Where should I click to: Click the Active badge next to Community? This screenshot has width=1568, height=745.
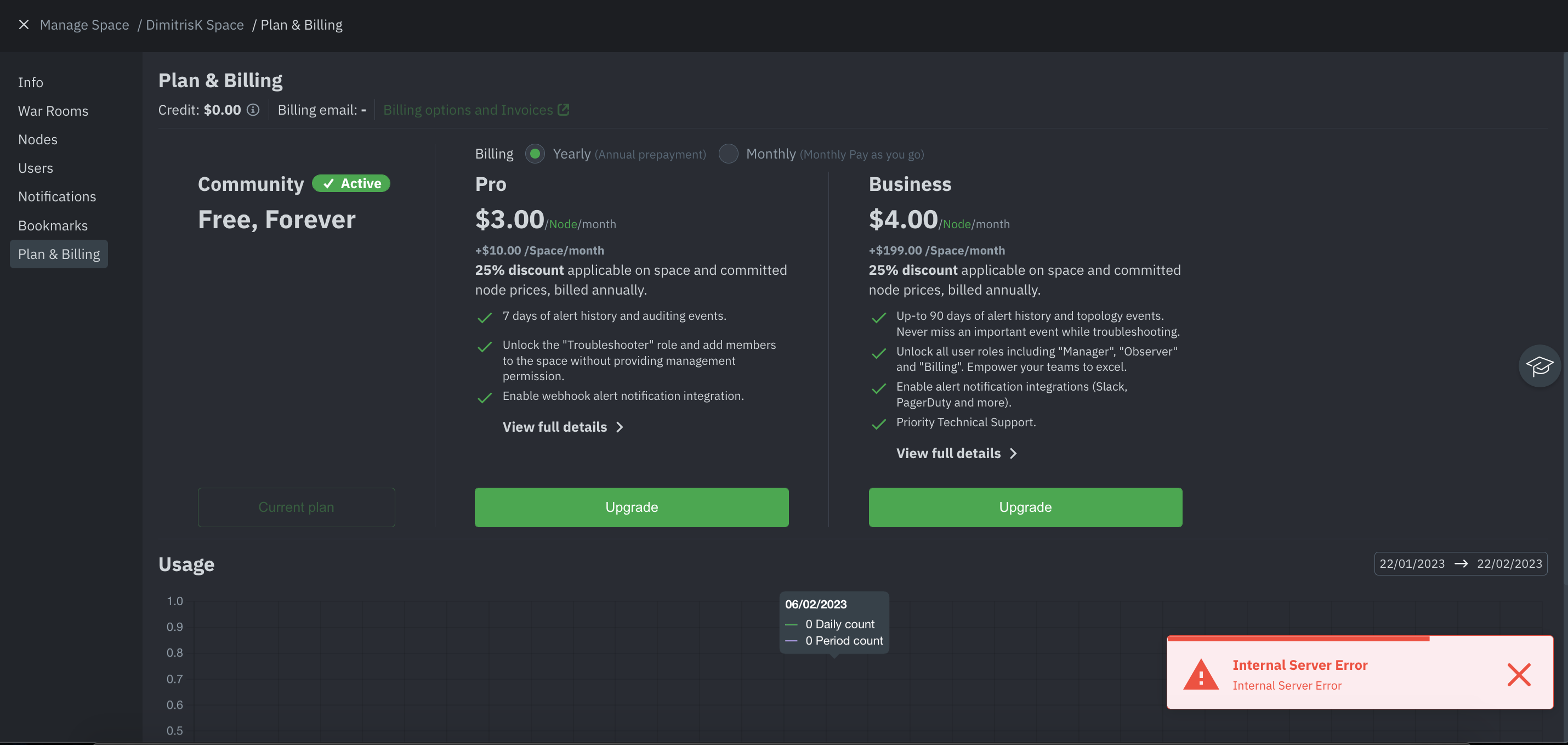point(351,183)
